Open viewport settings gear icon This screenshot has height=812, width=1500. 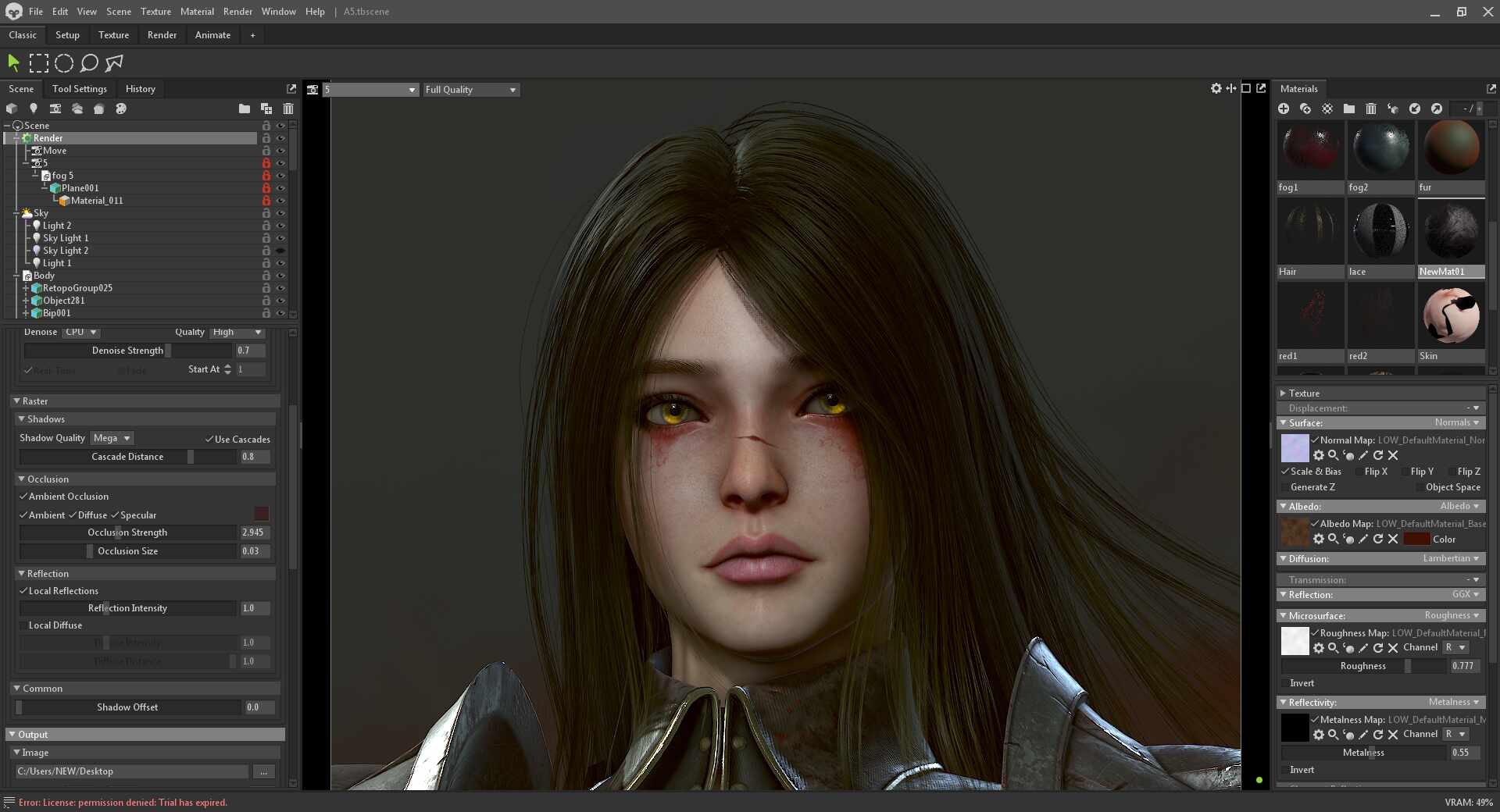click(1216, 89)
